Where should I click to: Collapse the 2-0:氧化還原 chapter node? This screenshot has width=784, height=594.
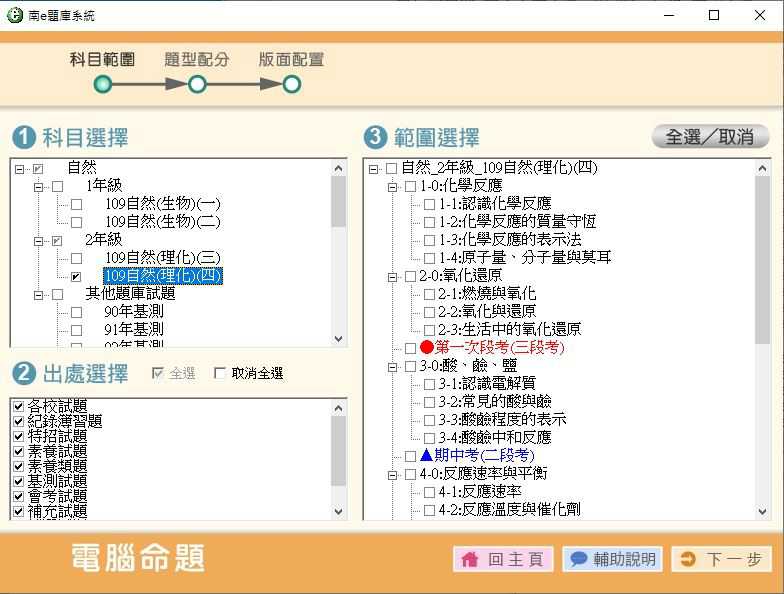tap(392, 276)
